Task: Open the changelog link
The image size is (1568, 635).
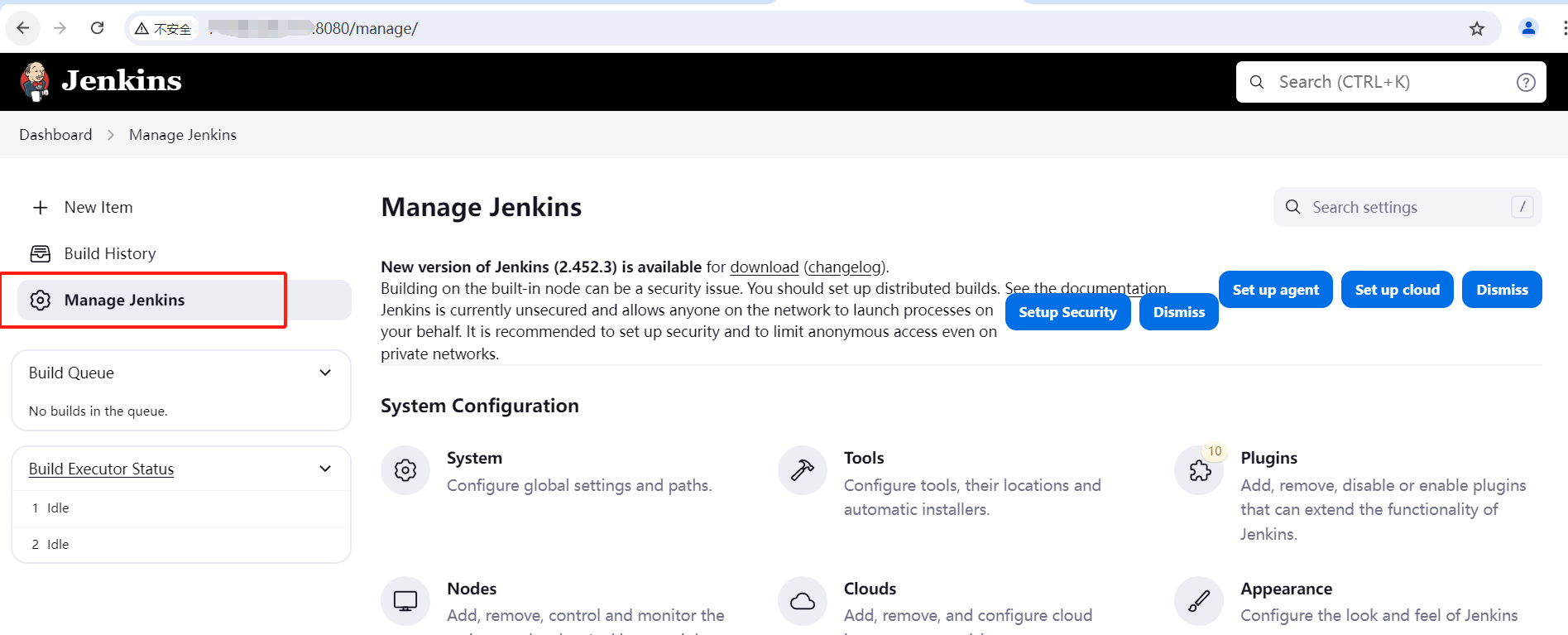Action: [x=845, y=267]
